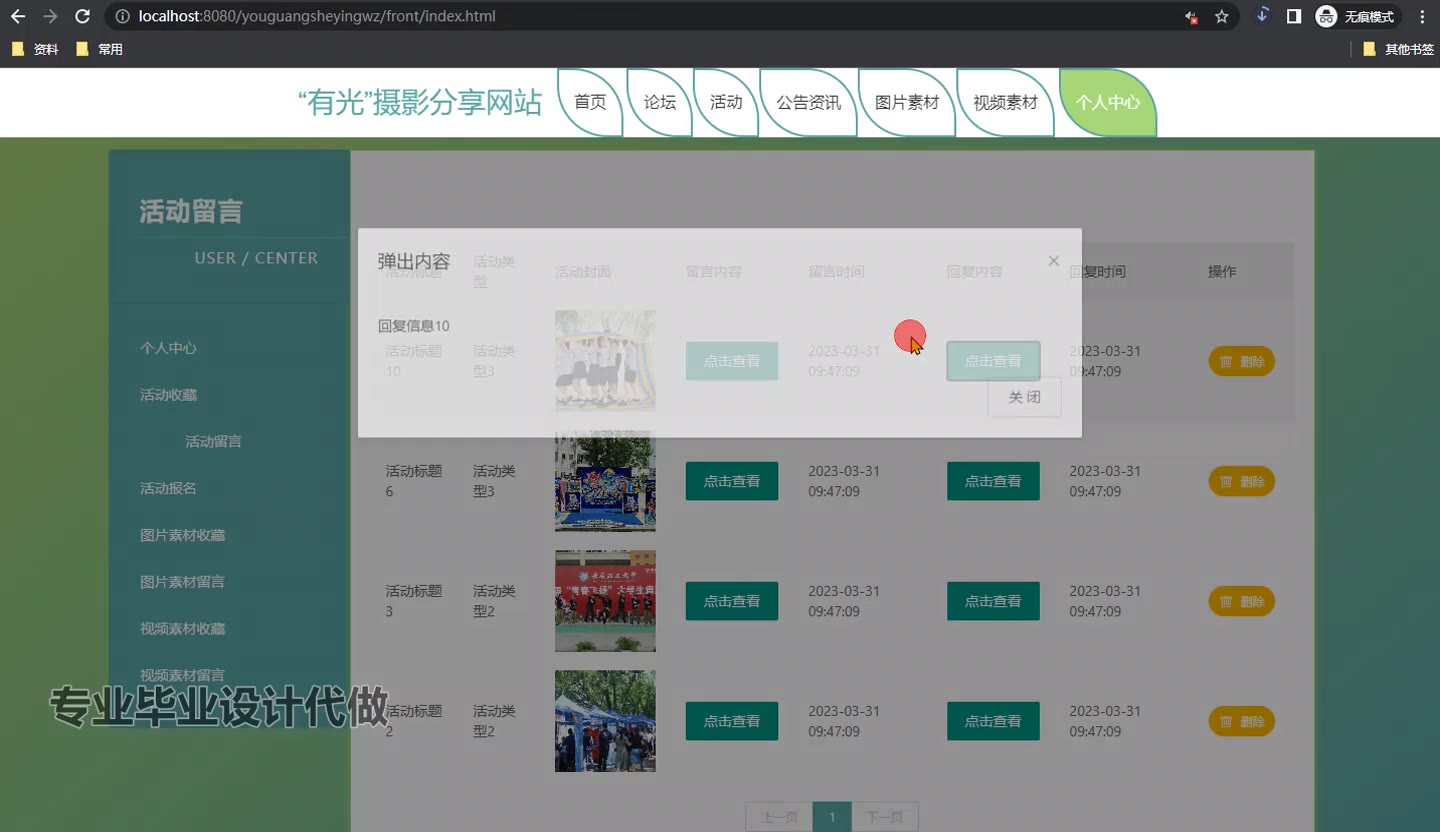The height and width of the screenshot is (832, 1440).
Task: Open the 其他书签 bookmarks folder
Action: [1398, 49]
